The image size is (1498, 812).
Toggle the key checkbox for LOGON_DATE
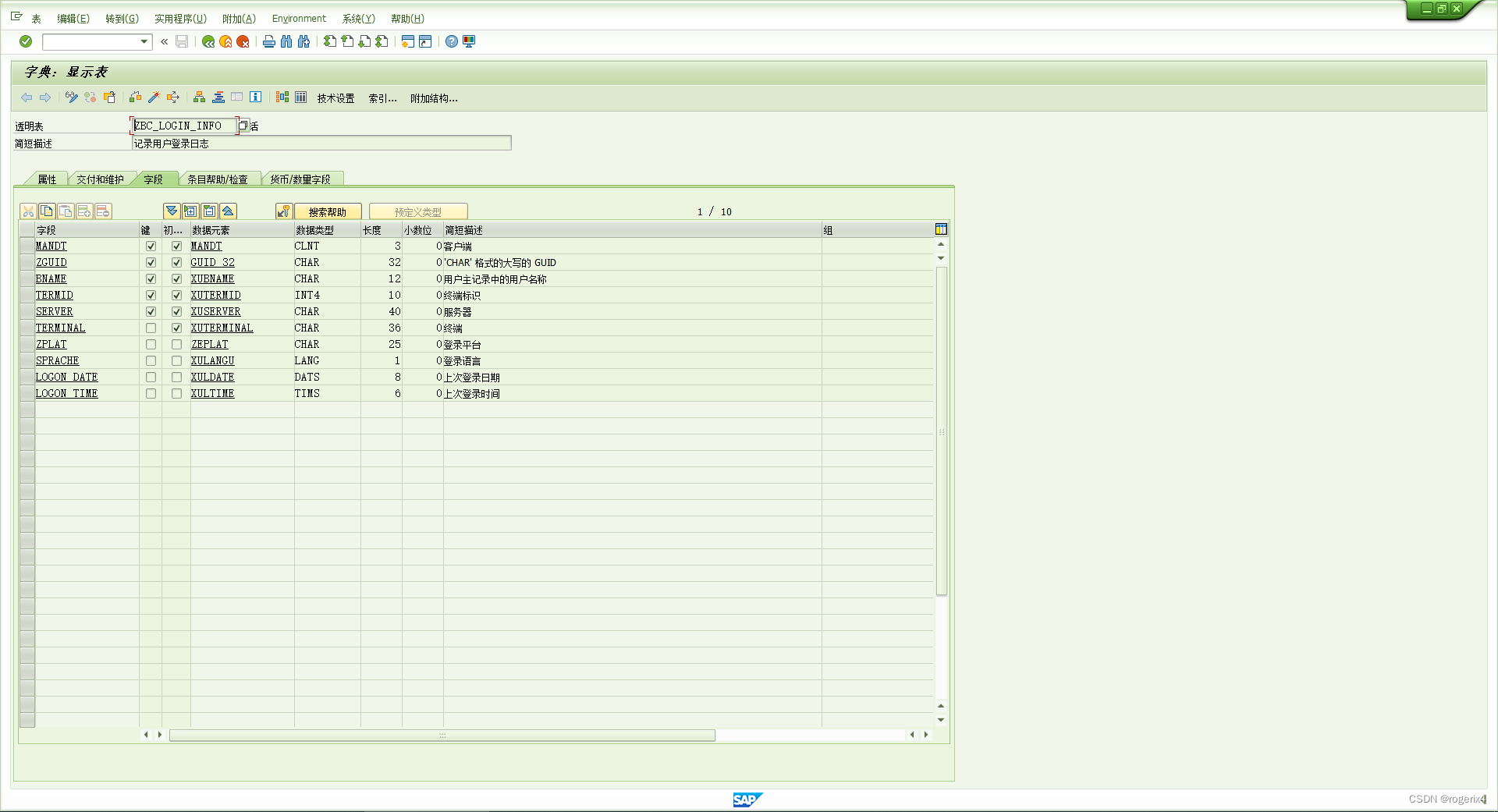151,378
